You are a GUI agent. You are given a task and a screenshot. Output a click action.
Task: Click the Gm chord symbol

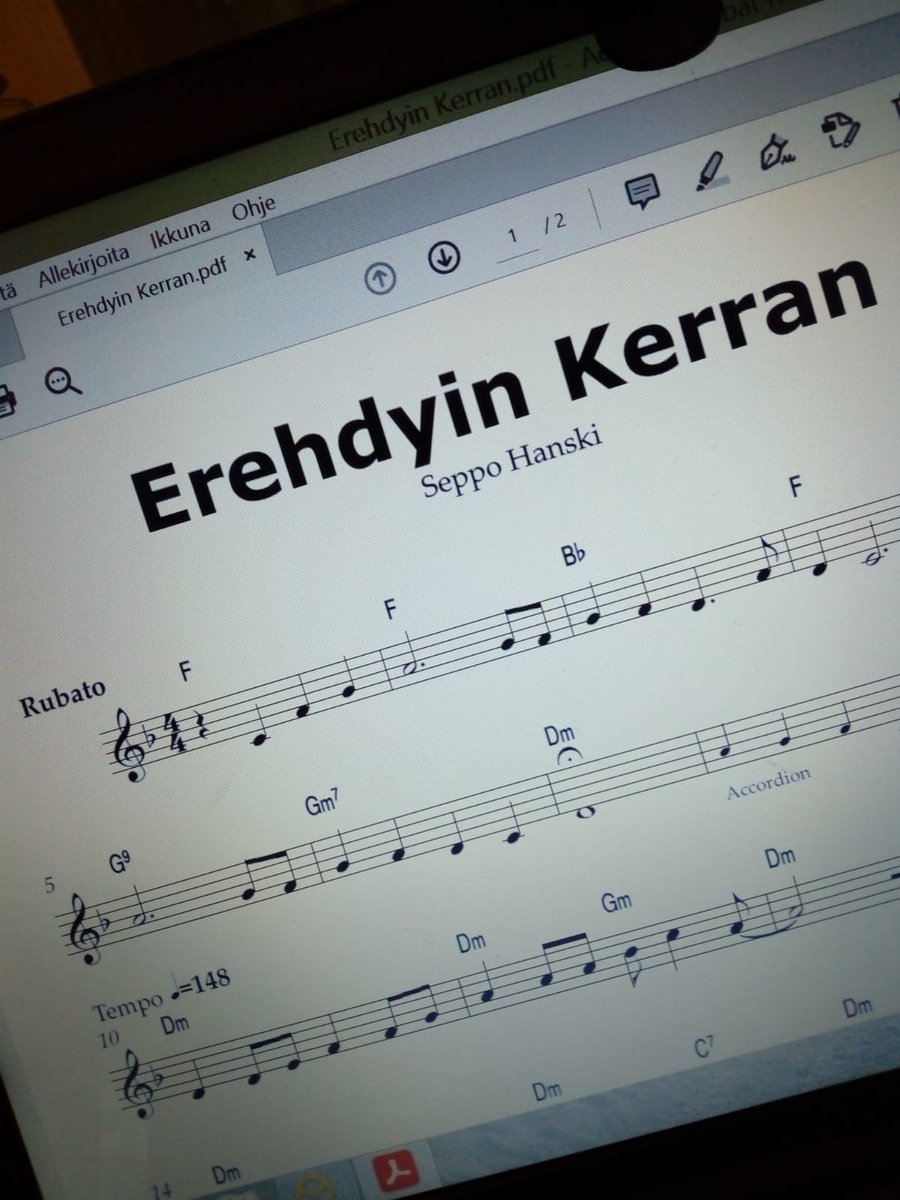click(617, 903)
